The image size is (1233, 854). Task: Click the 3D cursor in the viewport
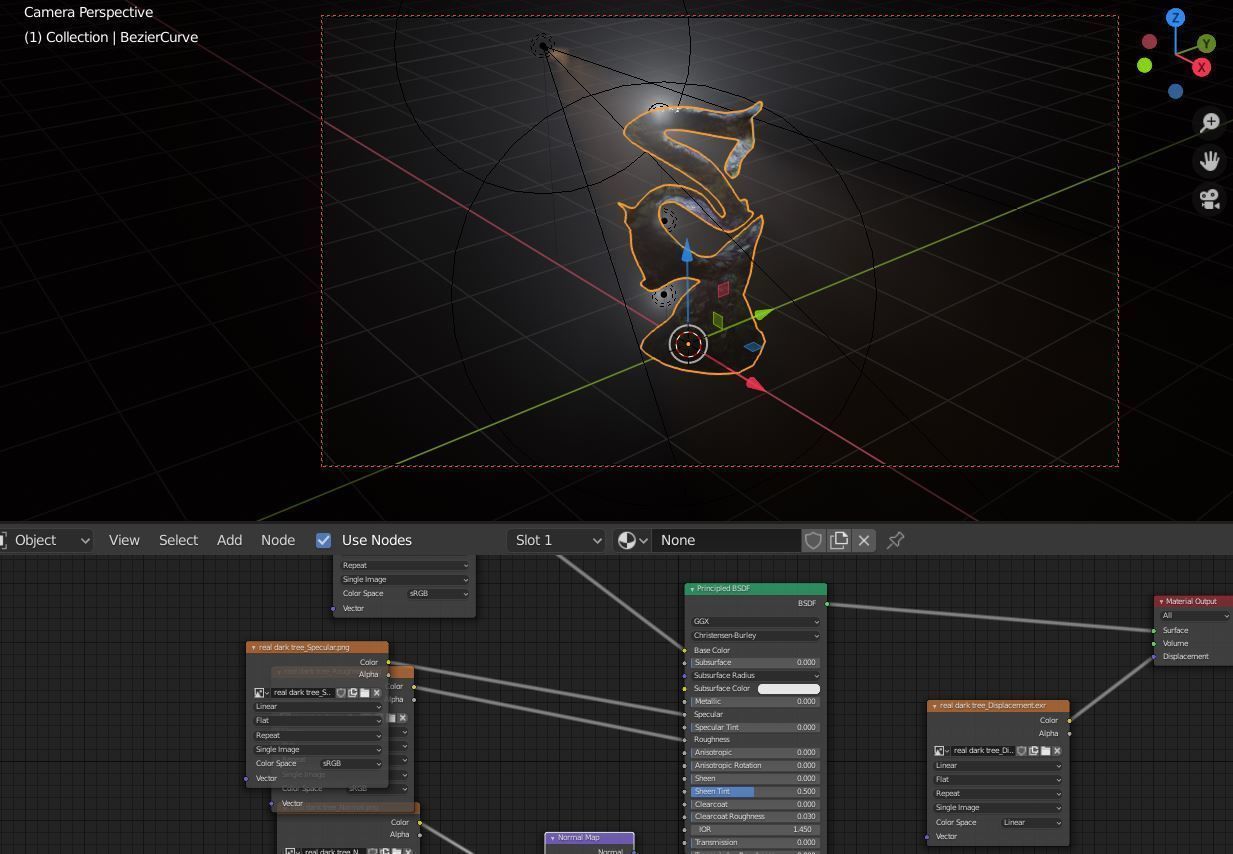pyautogui.click(x=688, y=344)
